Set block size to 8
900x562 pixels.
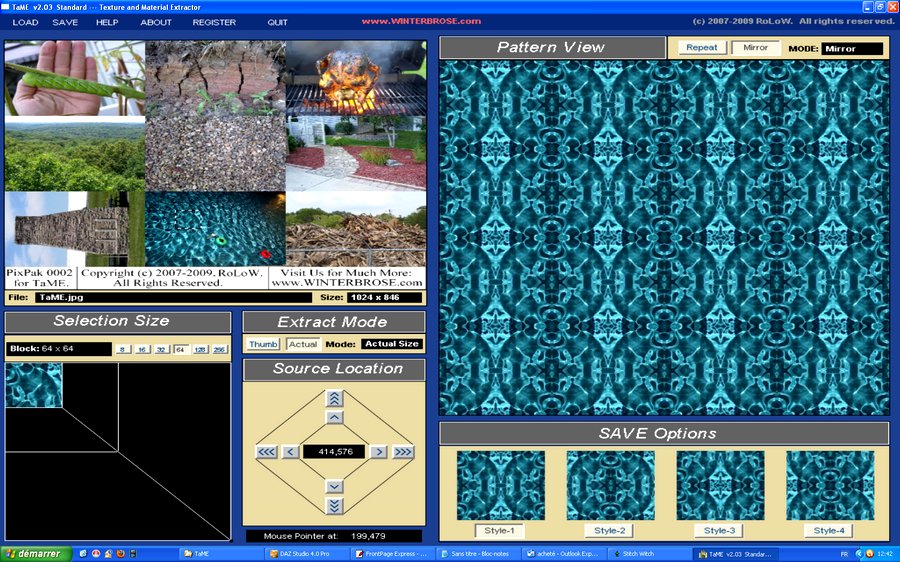(x=123, y=349)
